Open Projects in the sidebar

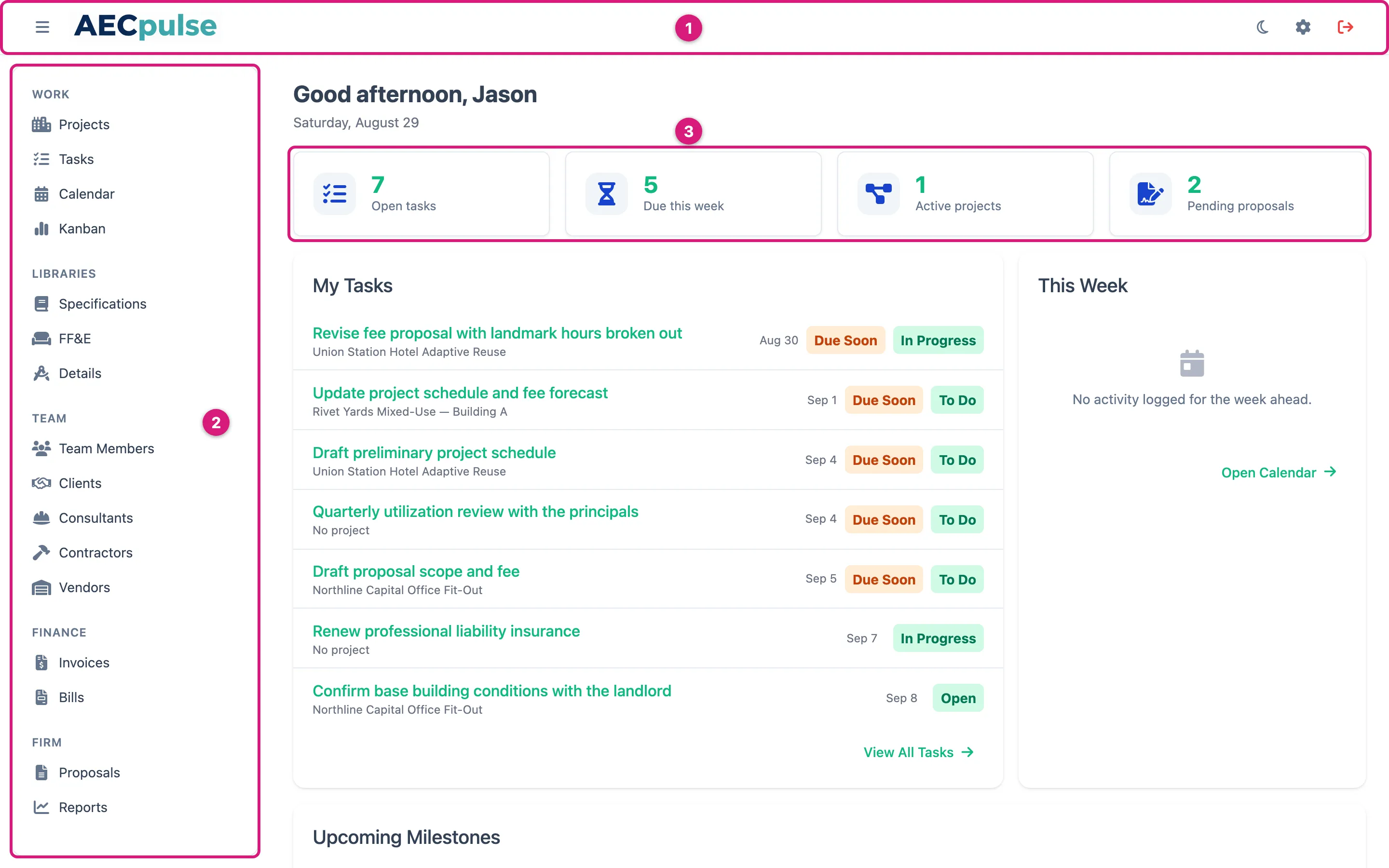pos(71,124)
